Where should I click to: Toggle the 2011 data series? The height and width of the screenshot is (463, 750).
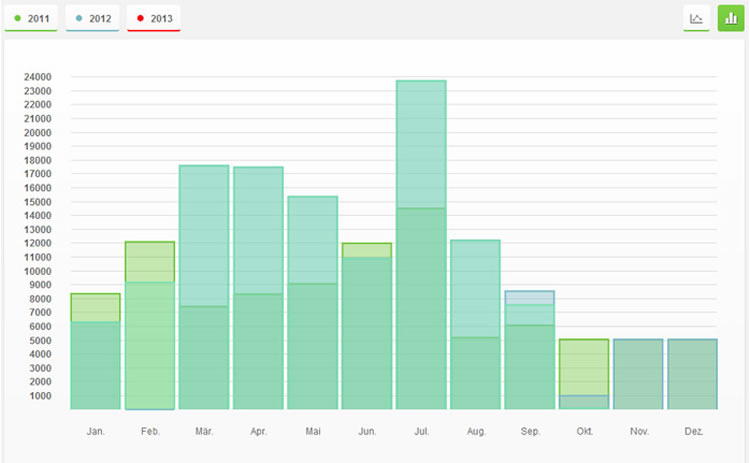point(31,18)
